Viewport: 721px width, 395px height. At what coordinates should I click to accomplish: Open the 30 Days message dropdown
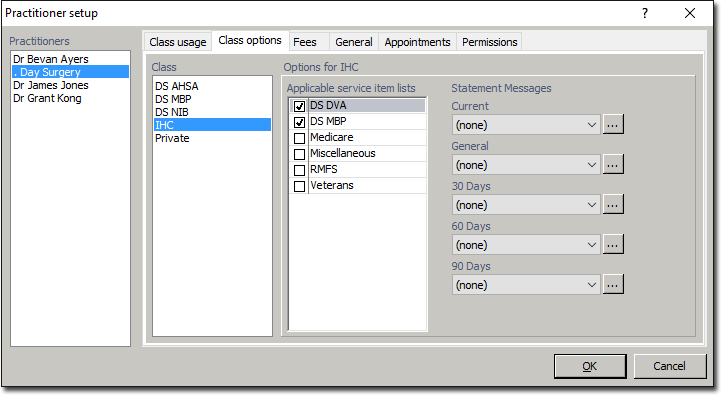tap(526, 205)
